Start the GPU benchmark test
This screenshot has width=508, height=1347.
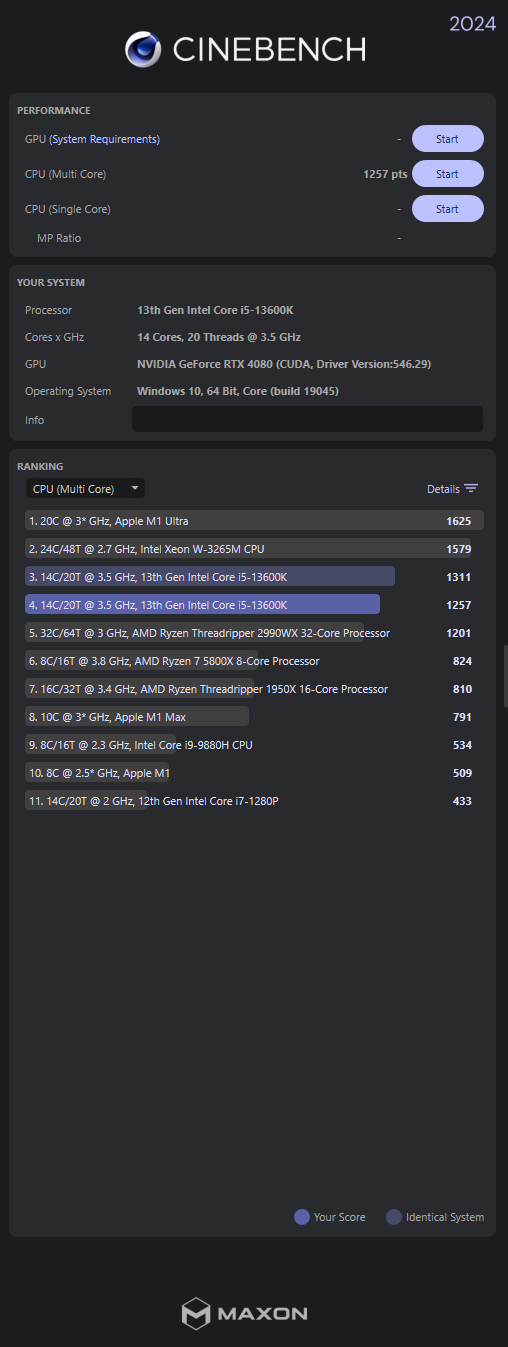coord(447,139)
